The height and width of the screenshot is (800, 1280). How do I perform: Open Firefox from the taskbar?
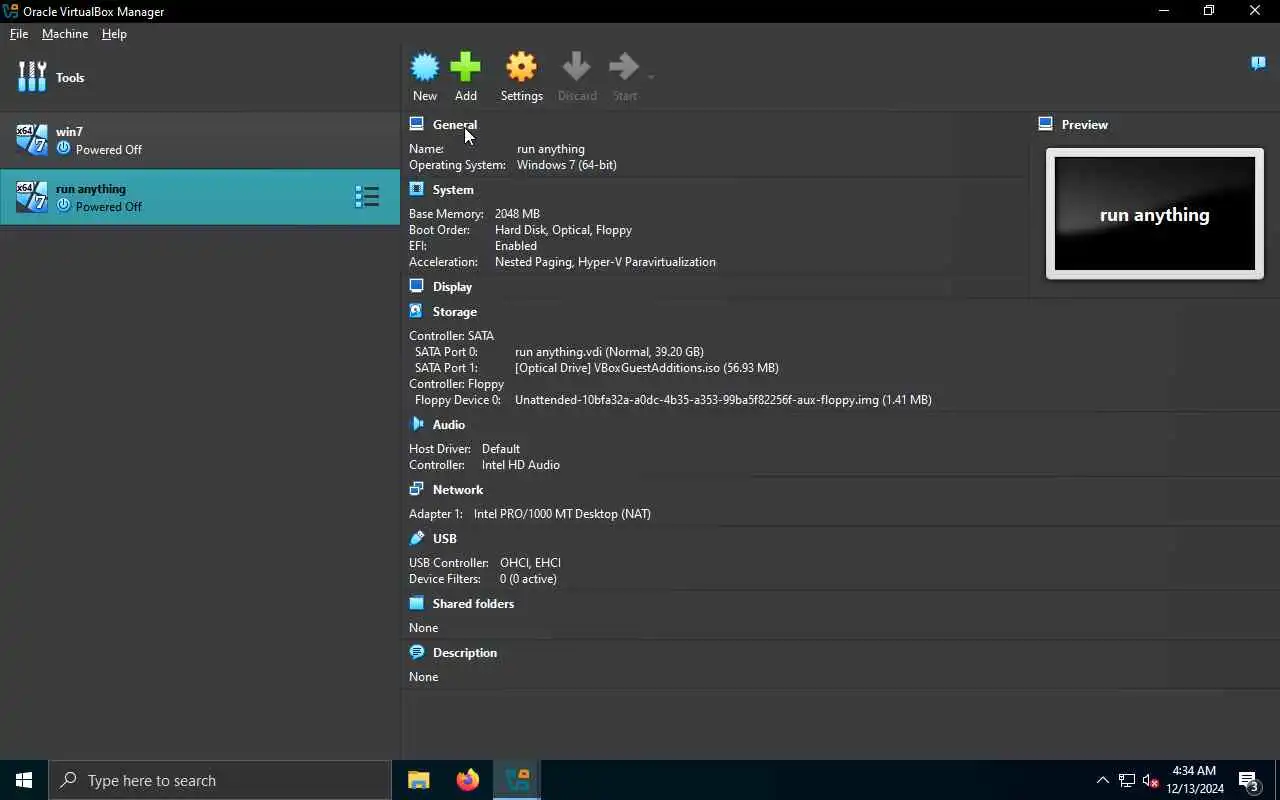pos(467,780)
